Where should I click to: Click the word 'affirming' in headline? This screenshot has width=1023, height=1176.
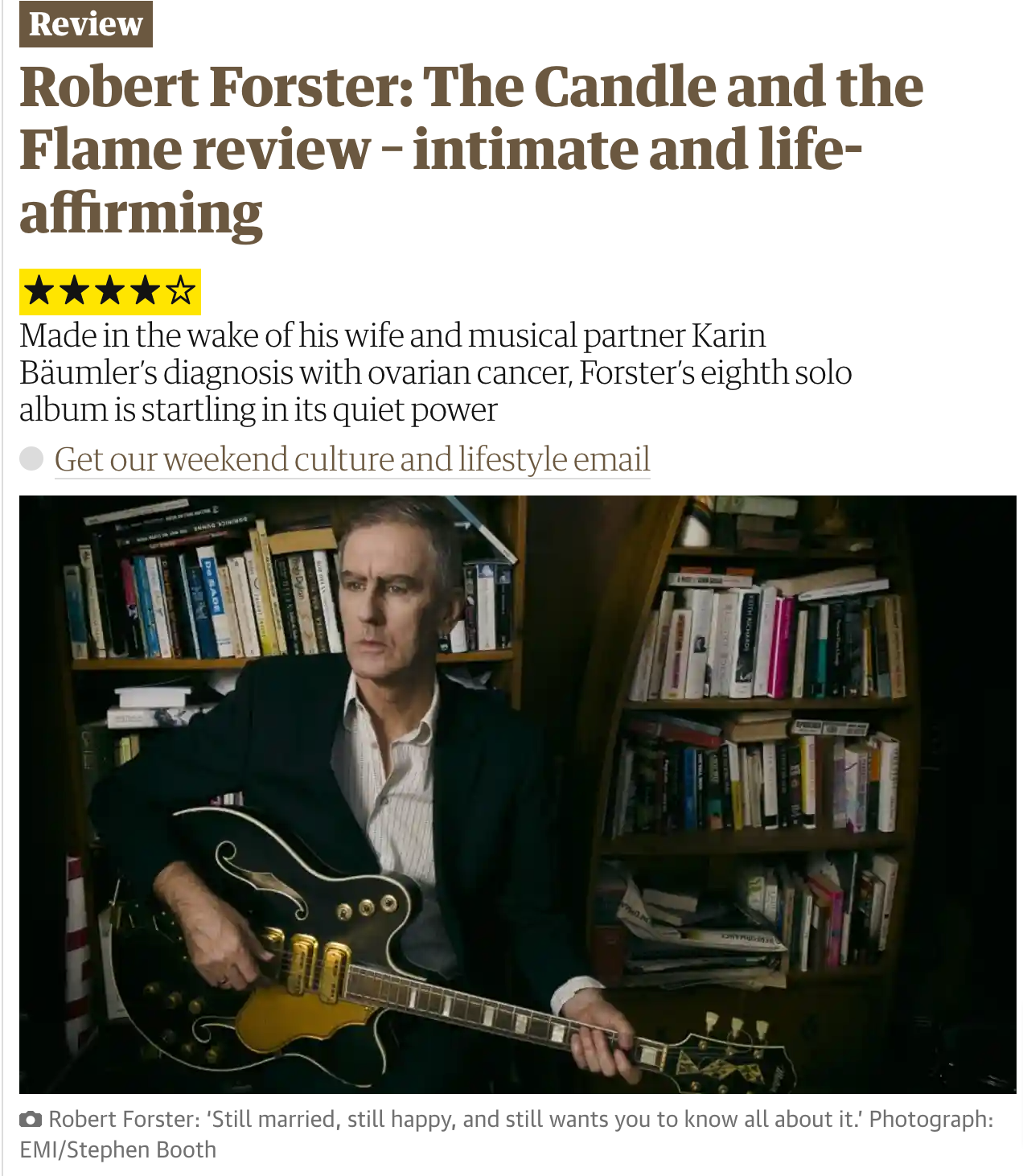pyautogui.click(x=141, y=213)
